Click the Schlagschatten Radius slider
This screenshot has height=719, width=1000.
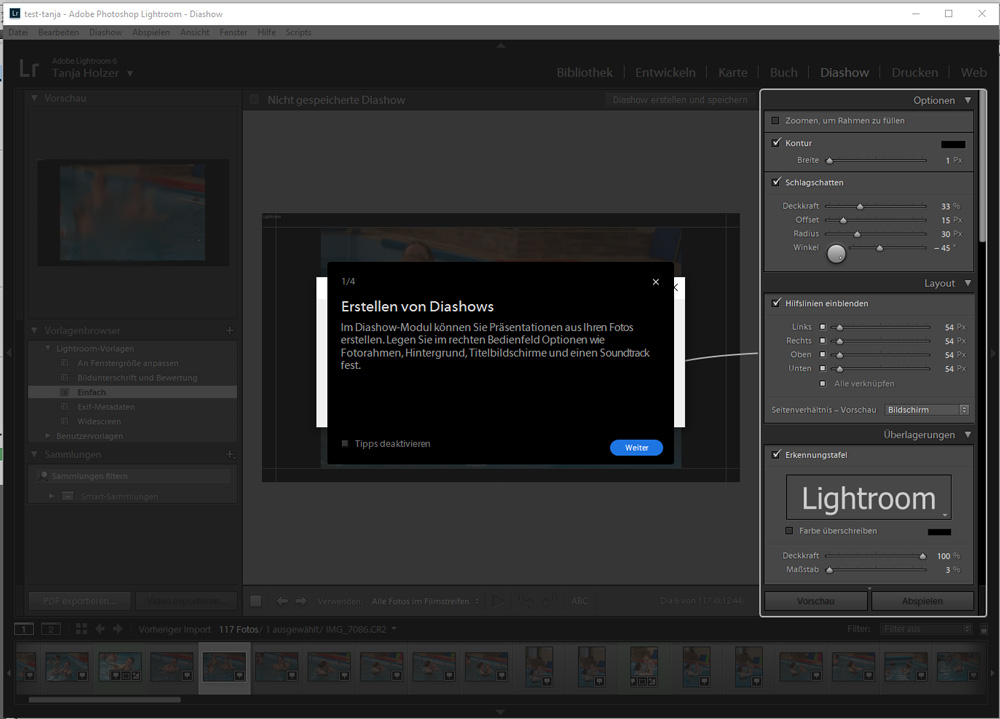(876, 234)
